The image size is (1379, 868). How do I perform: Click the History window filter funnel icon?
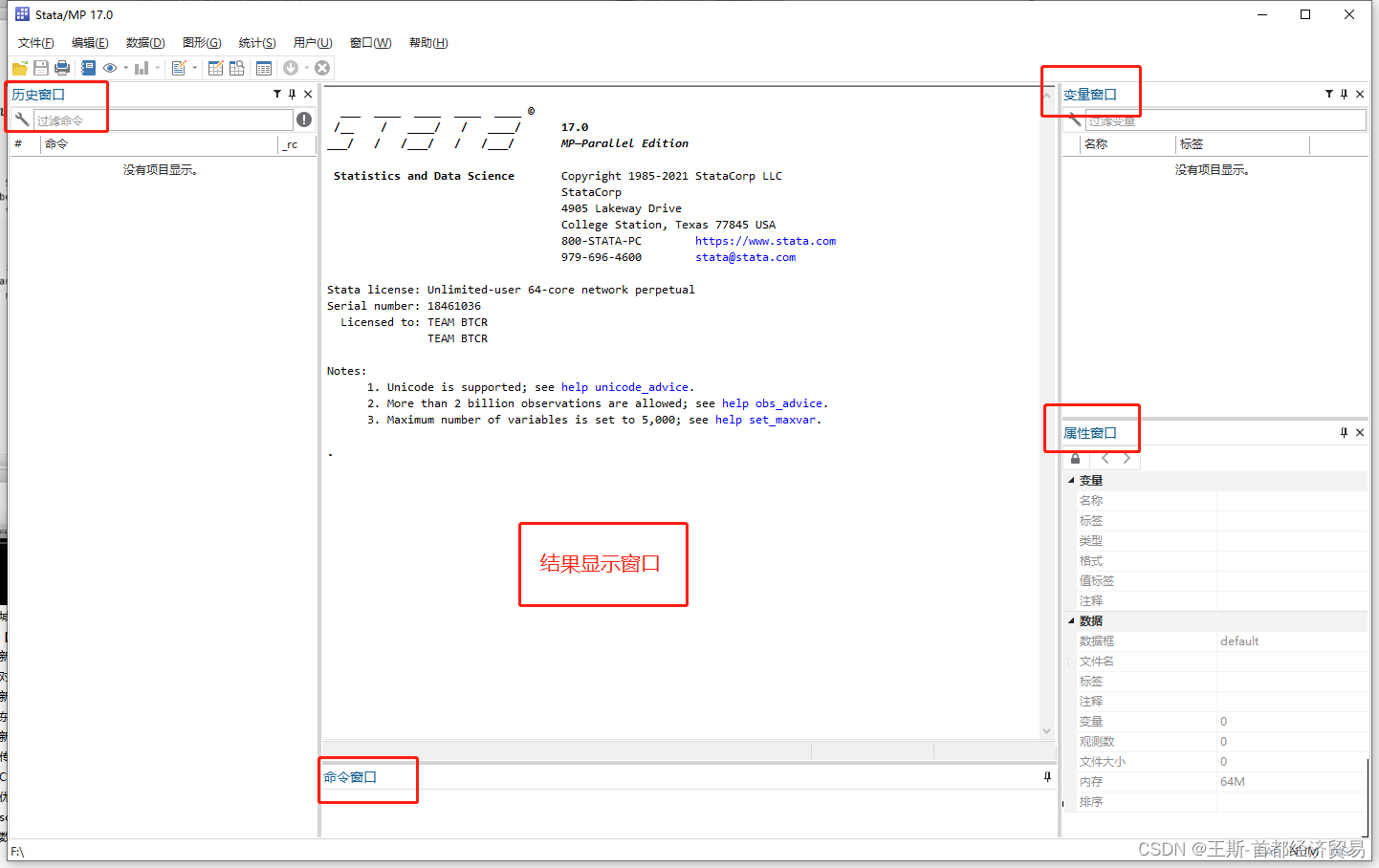click(277, 94)
